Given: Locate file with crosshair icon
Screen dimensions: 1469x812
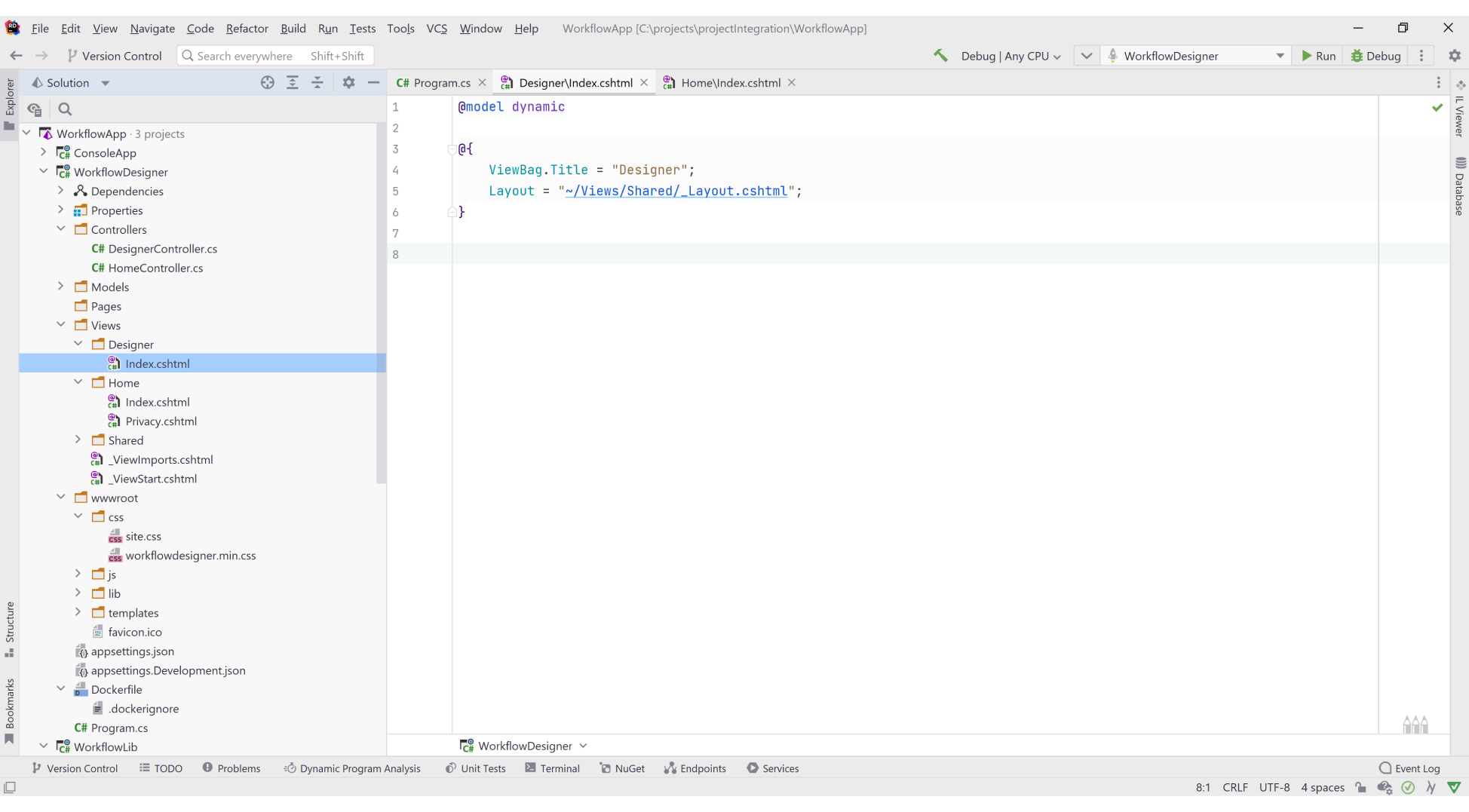Looking at the screenshot, I should 267,83.
